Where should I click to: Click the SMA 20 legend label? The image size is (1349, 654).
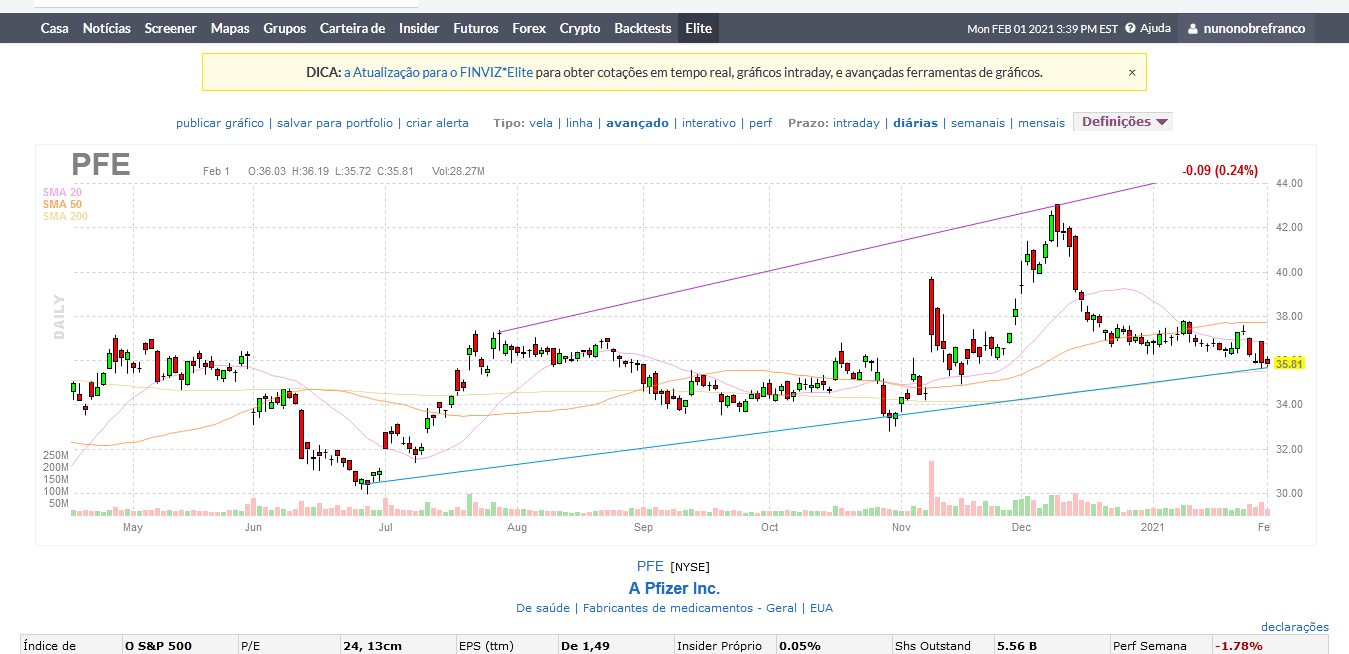[62, 192]
